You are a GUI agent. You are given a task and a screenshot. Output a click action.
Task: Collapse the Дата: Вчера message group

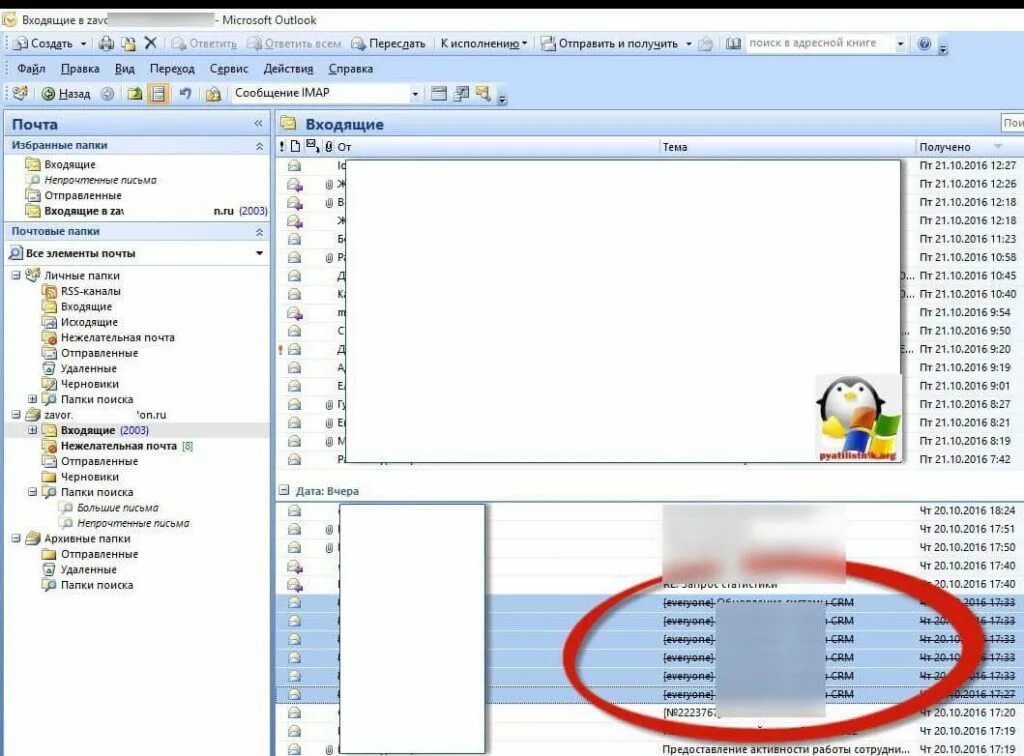[x=284, y=490]
